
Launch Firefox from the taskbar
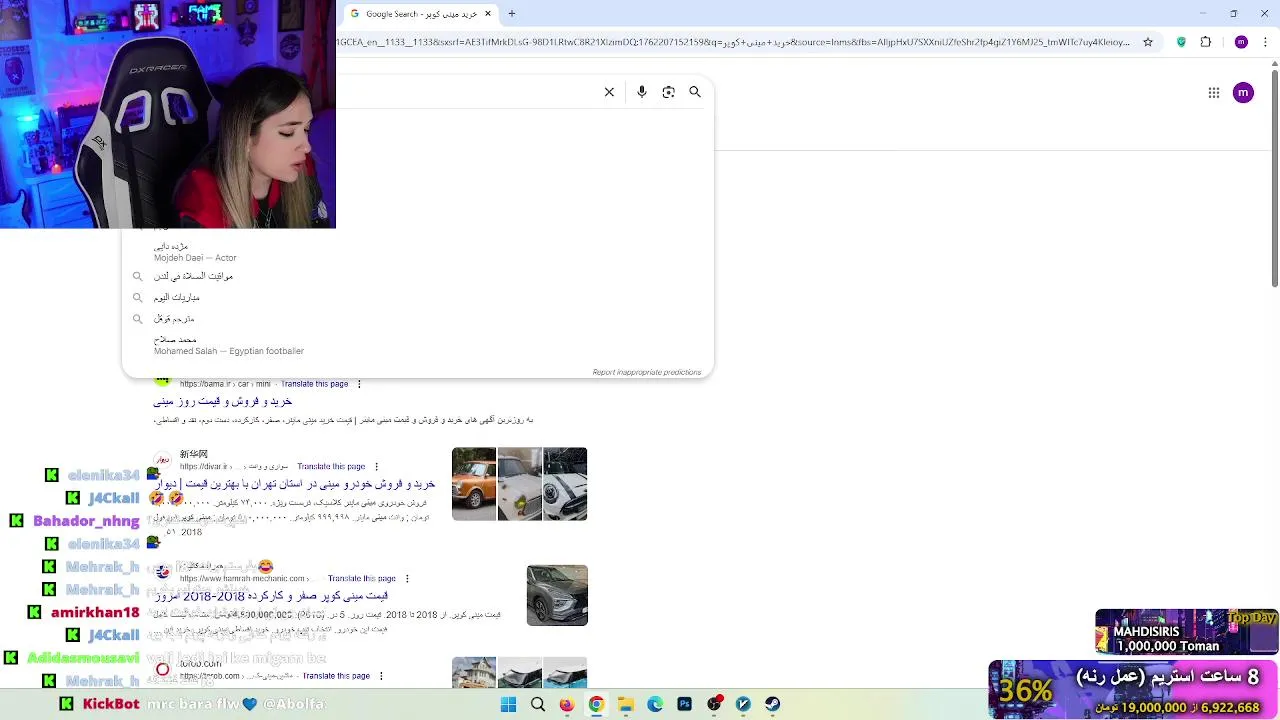567,704
